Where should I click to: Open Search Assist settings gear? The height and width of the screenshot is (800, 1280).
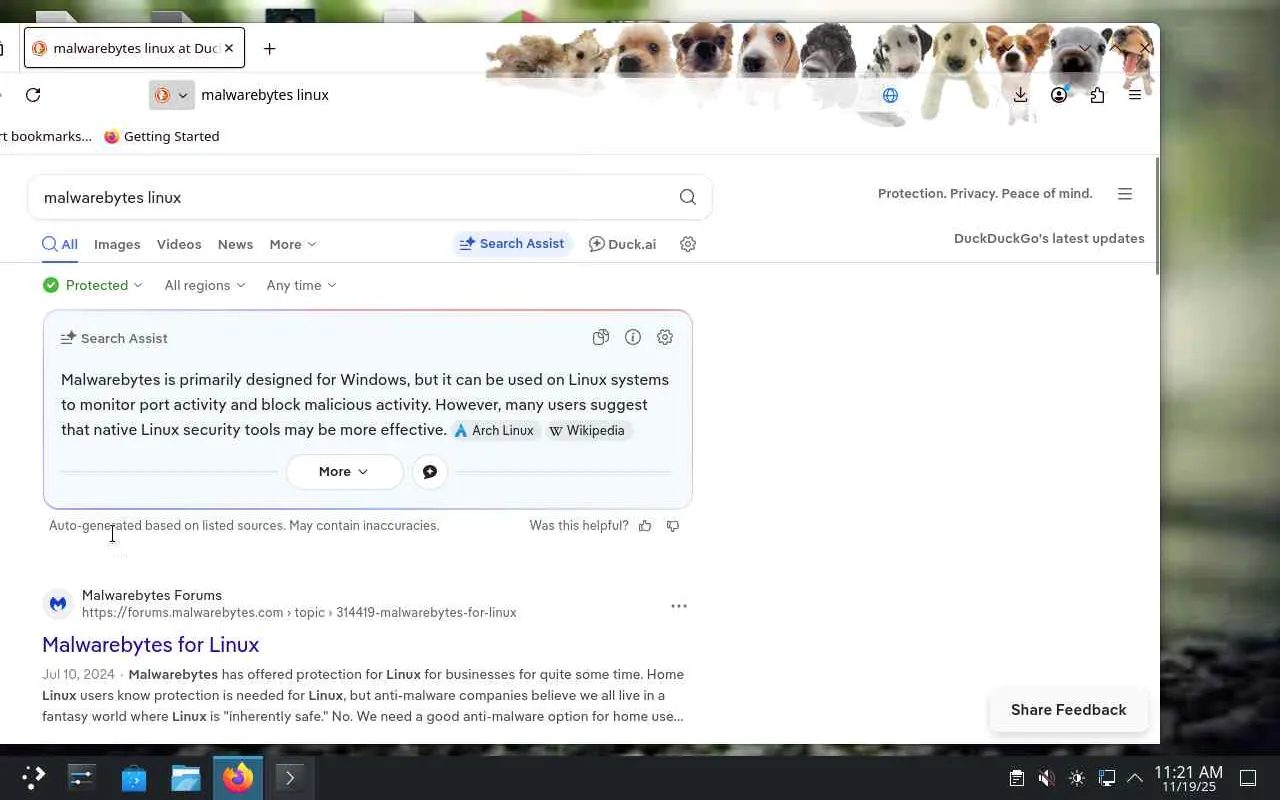click(665, 338)
